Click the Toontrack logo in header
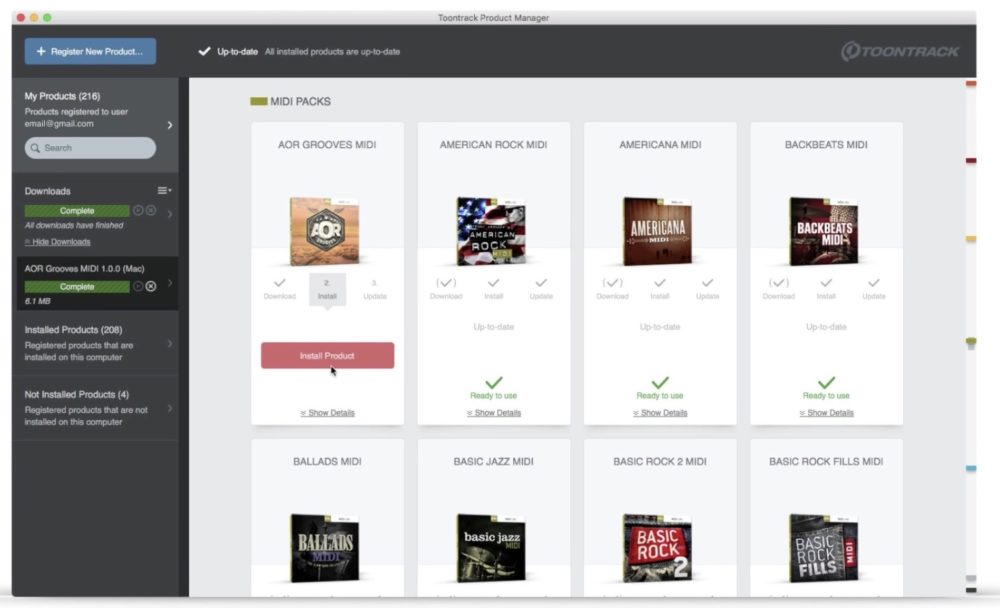Viewport: 1000px width, 608px height. [x=899, y=51]
